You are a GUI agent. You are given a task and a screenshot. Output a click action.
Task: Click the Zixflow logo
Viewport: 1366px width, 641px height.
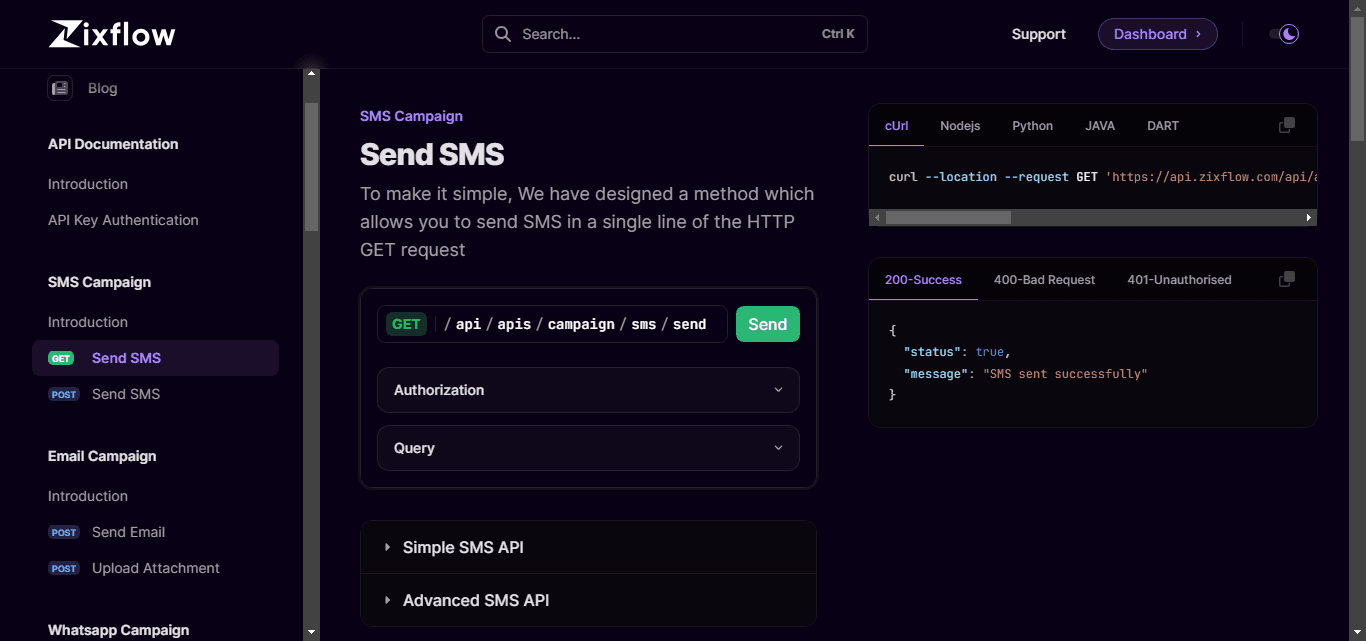(110, 33)
